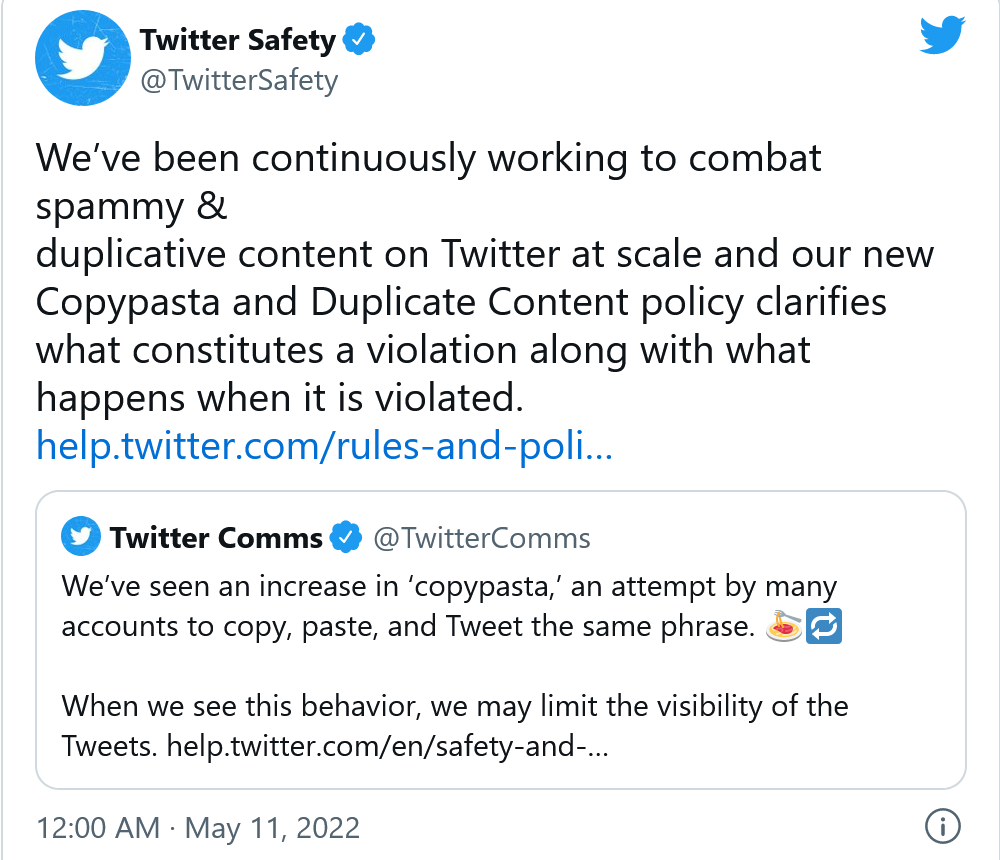1000x860 pixels.
Task: Click the Twitter bird logo at top right
Action: click(941, 38)
